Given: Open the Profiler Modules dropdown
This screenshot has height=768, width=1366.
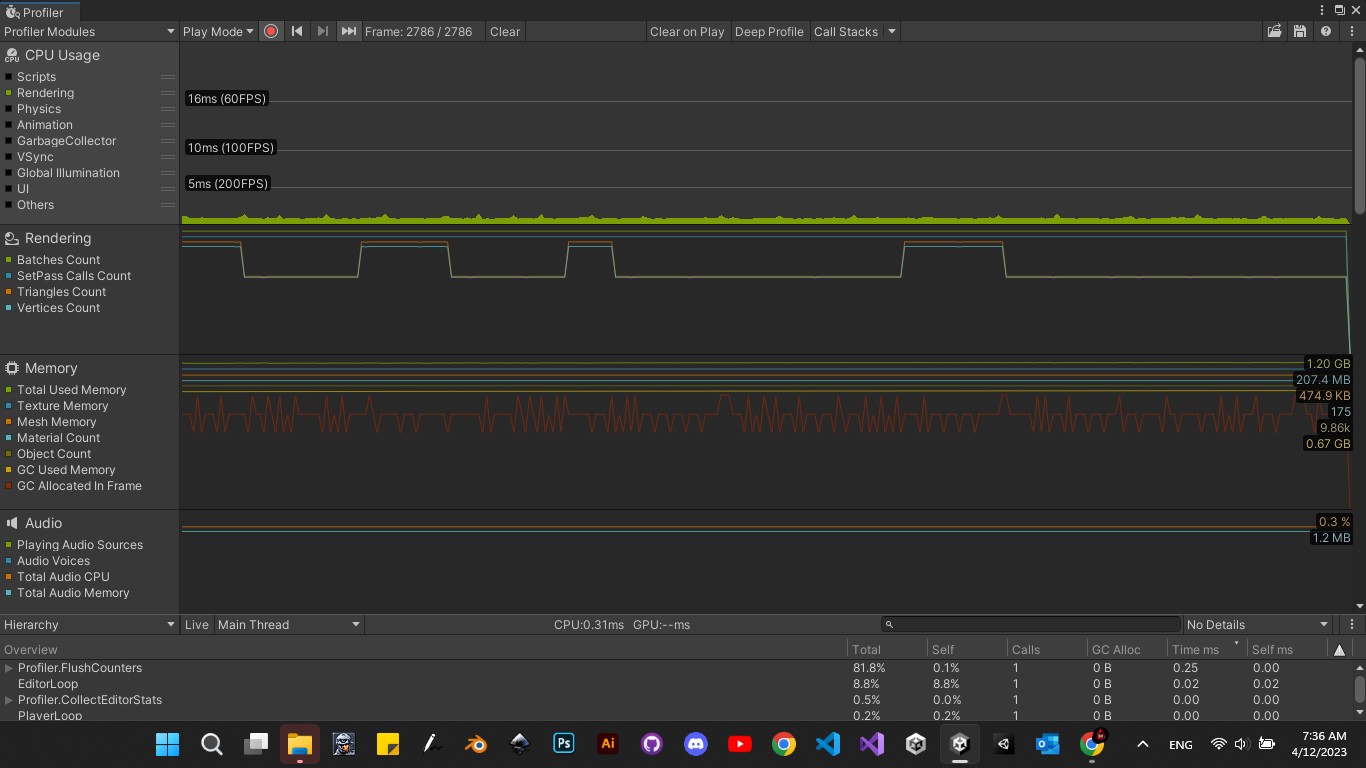Looking at the screenshot, I should [89, 31].
